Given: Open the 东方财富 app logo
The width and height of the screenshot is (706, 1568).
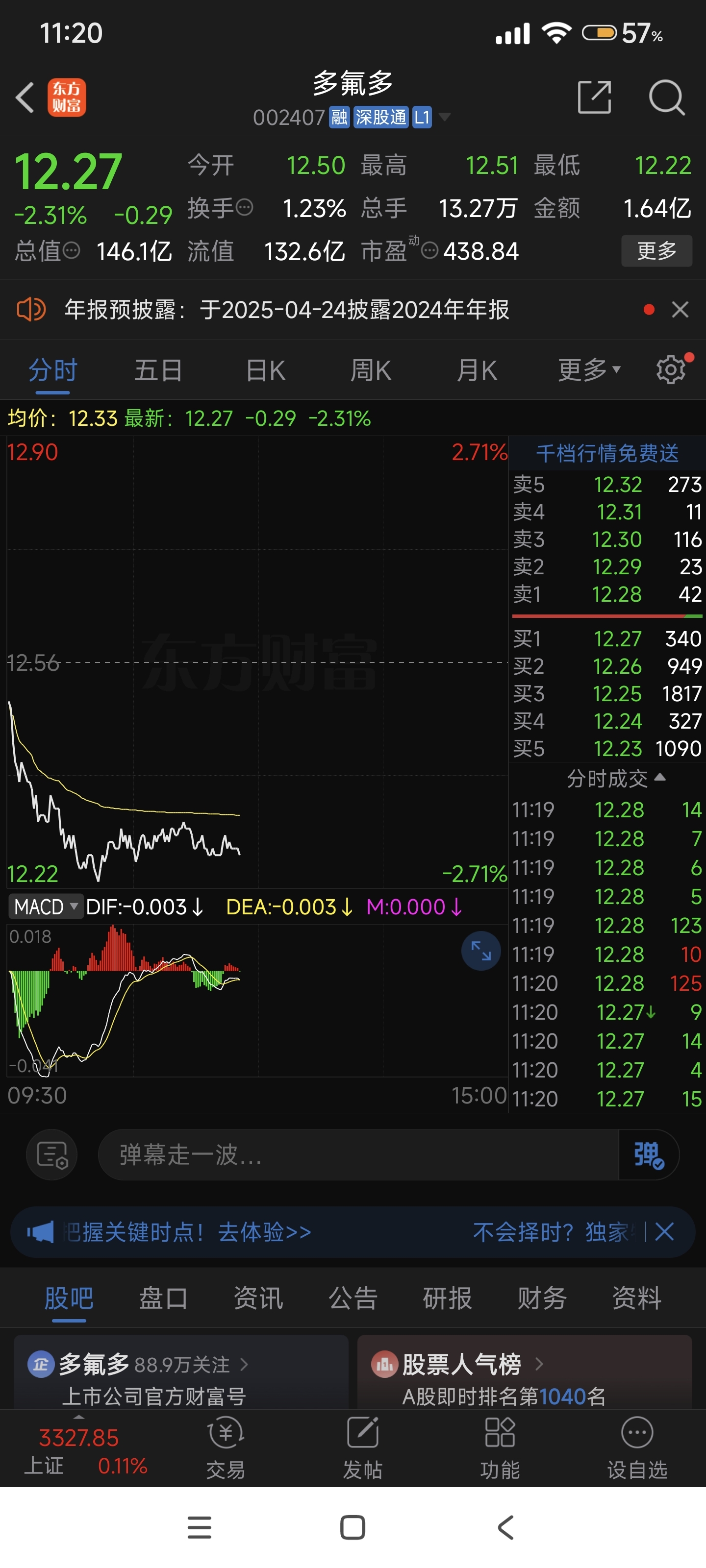Looking at the screenshot, I should (67, 98).
